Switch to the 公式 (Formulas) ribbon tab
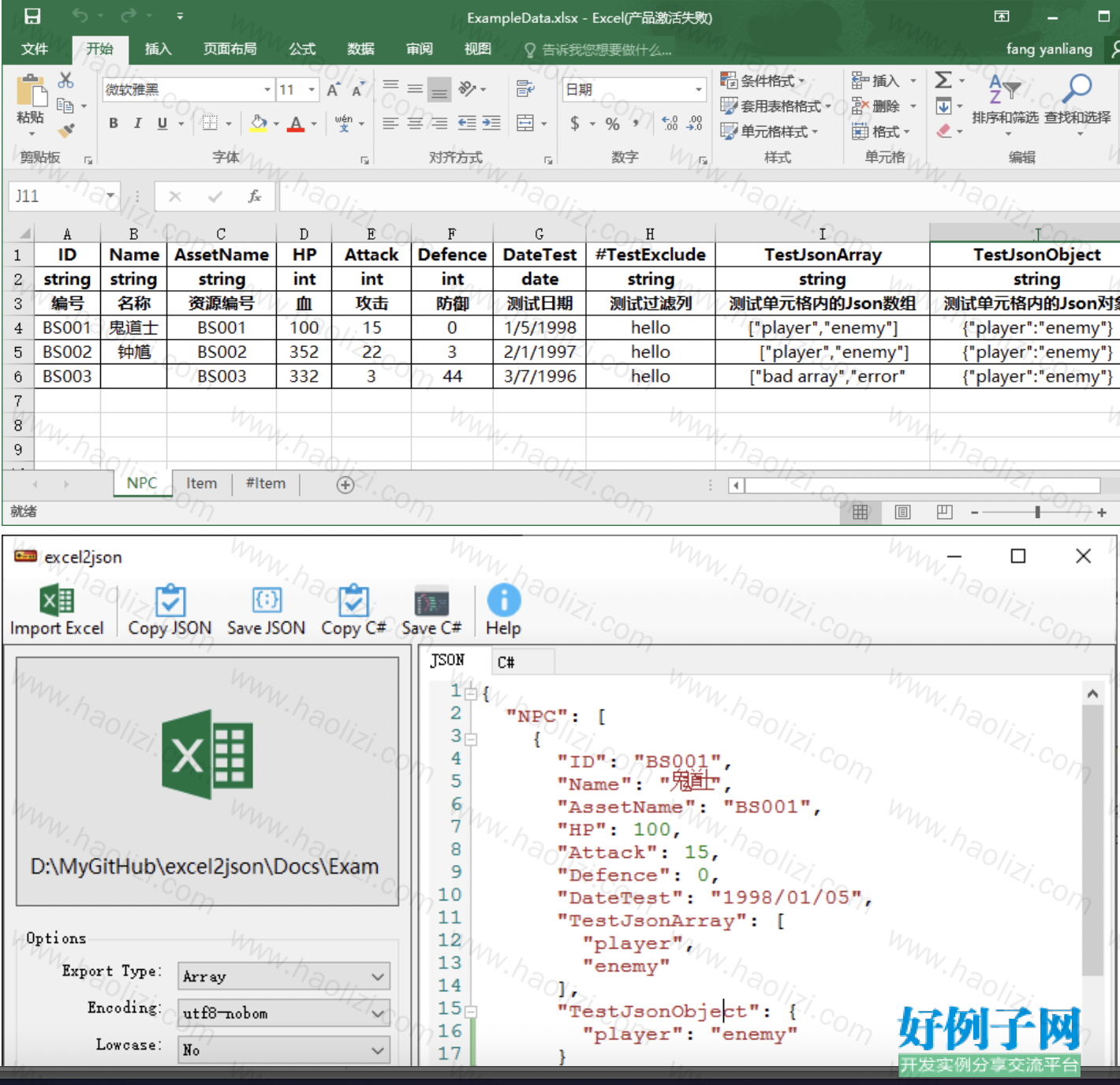 tap(302, 49)
